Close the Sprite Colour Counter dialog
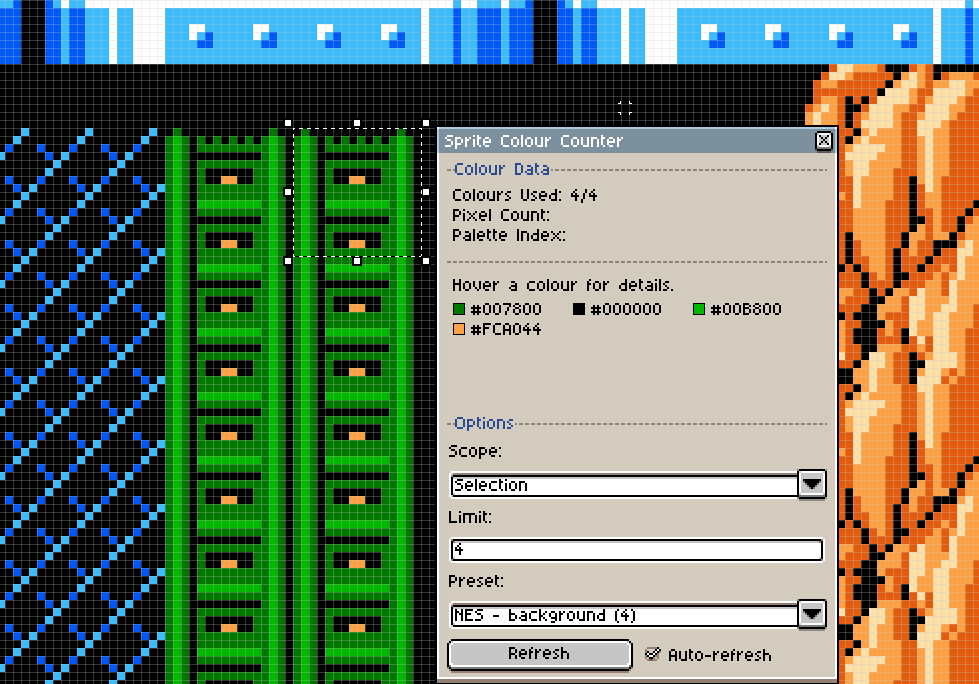 (824, 140)
